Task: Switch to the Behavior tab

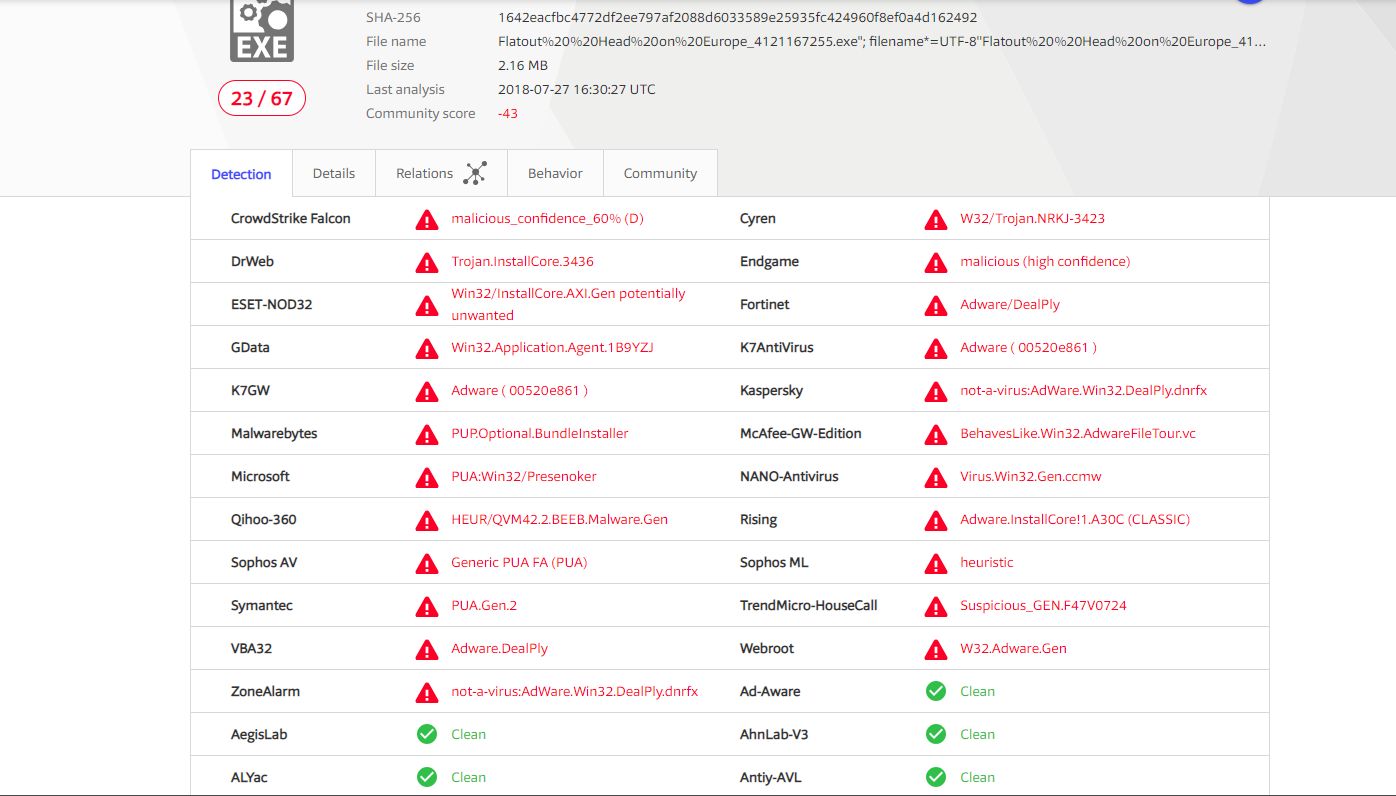Action: pos(555,173)
